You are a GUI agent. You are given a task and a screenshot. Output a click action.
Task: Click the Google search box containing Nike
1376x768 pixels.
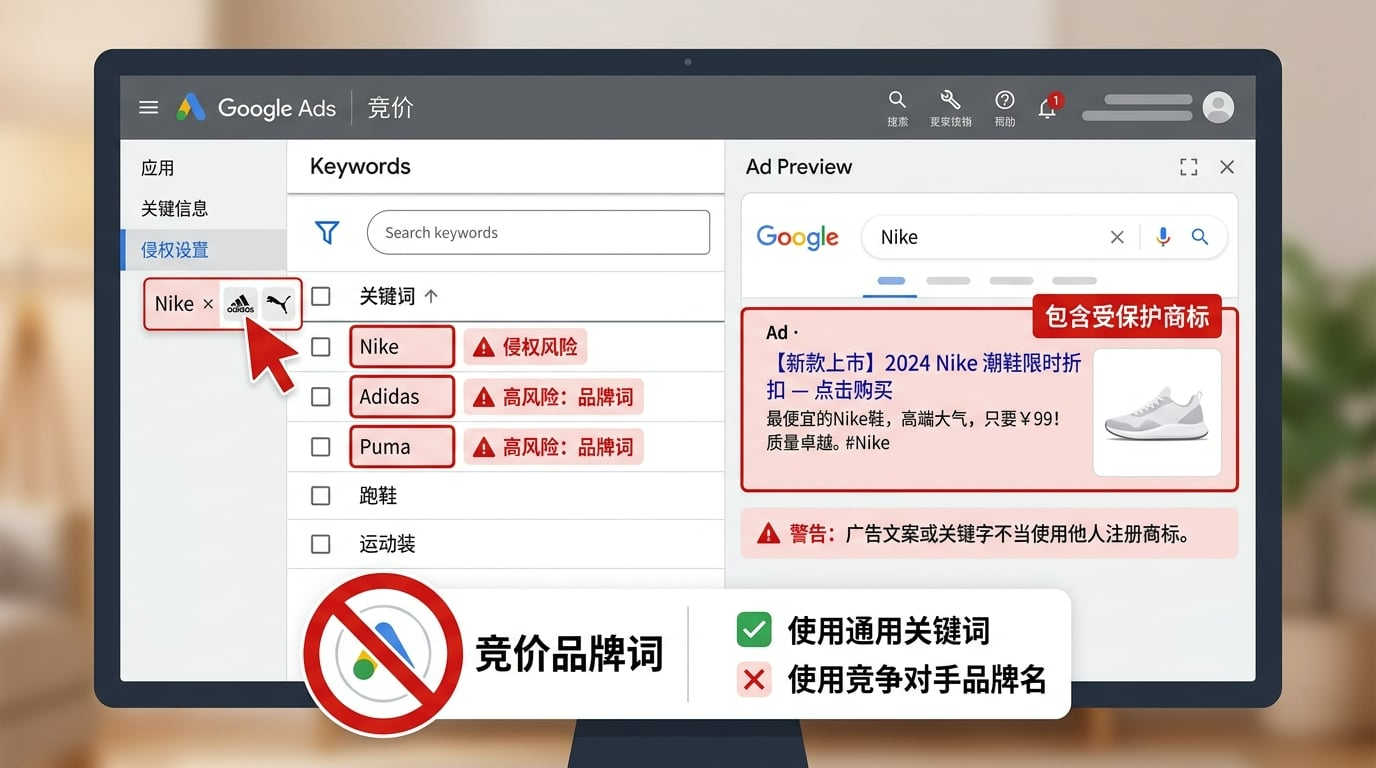(1044, 237)
